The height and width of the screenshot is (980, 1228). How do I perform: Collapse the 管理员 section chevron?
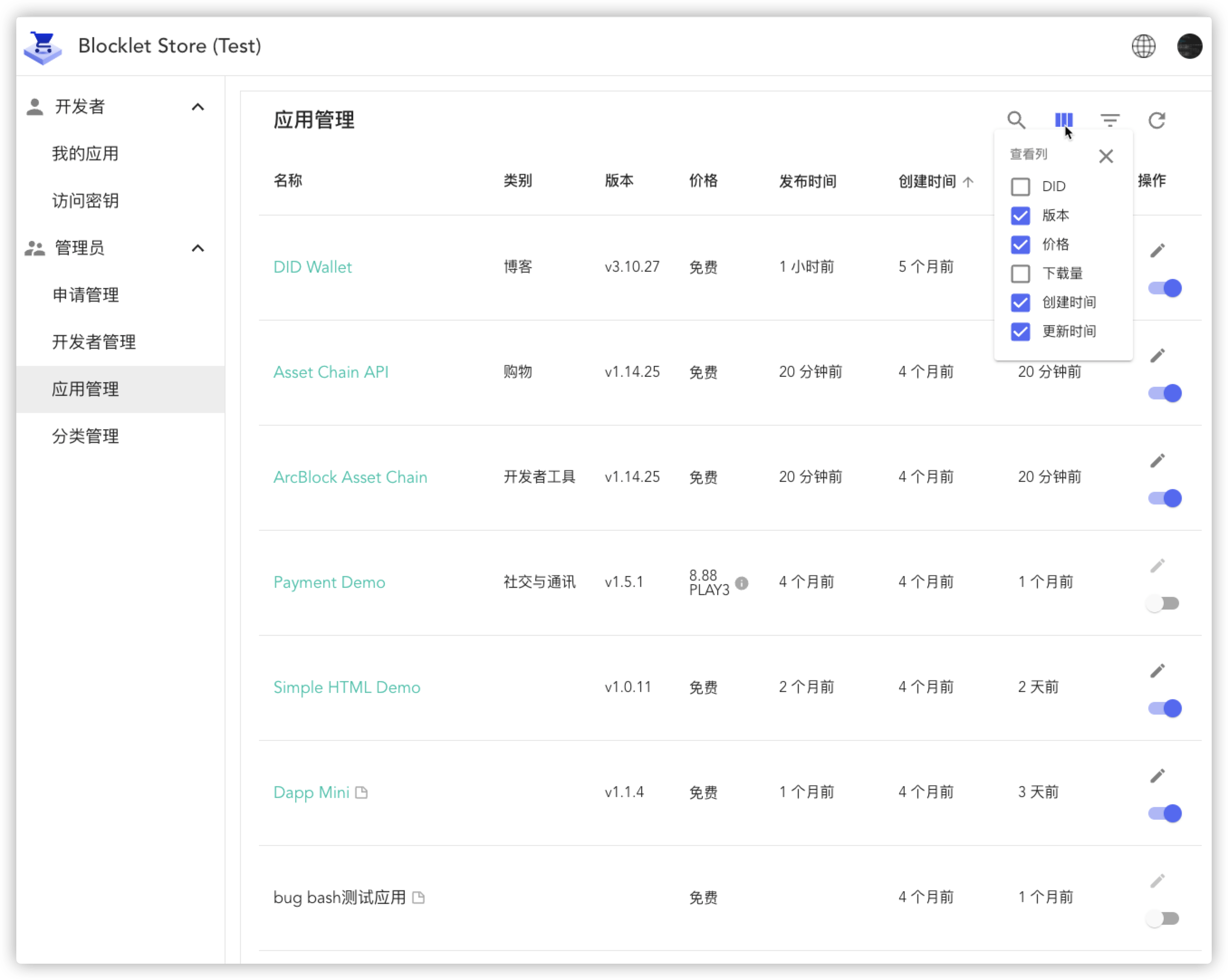(x=197, y=248)
